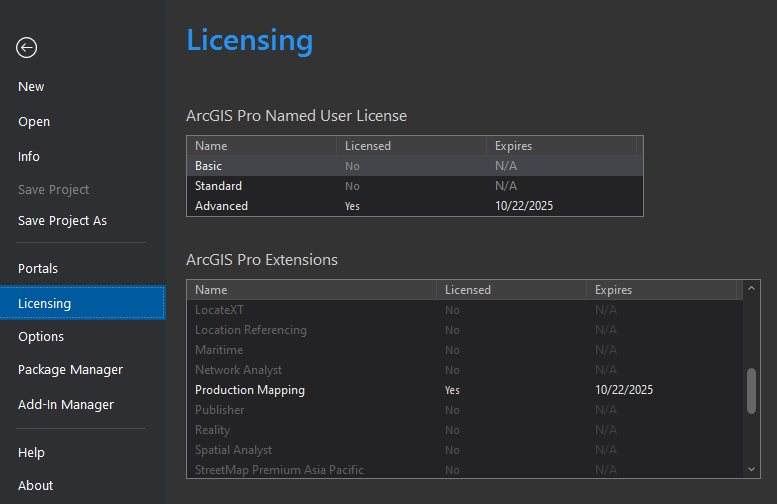Select the Advanced license row
The height and width of the screenshot is (504, 777).
pyautogui.click(x=414, y=206)
